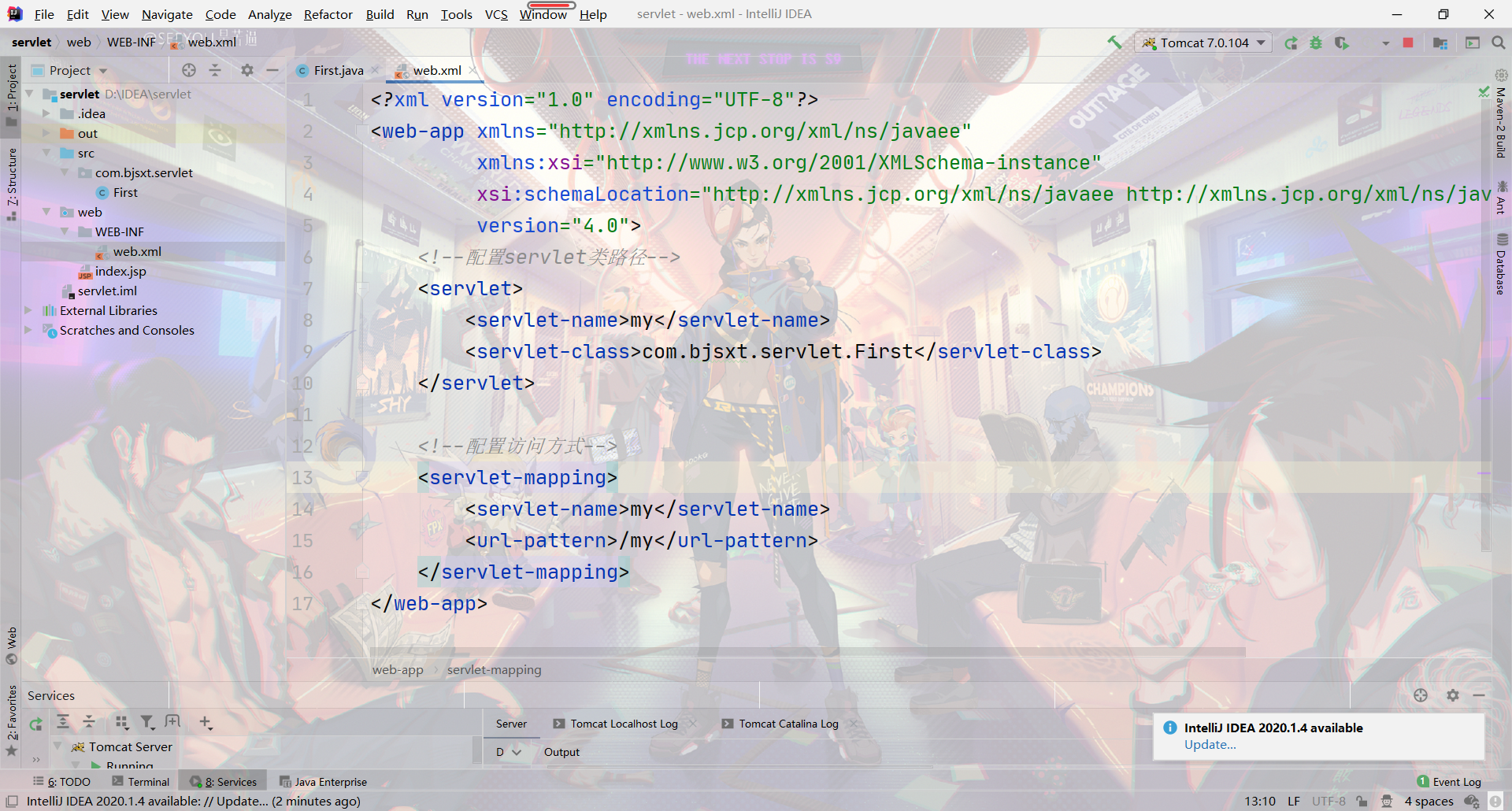This screenshot has height=811, width=1512.
Task: Open the Services panel settings gear
Action: coord(1453,695)
